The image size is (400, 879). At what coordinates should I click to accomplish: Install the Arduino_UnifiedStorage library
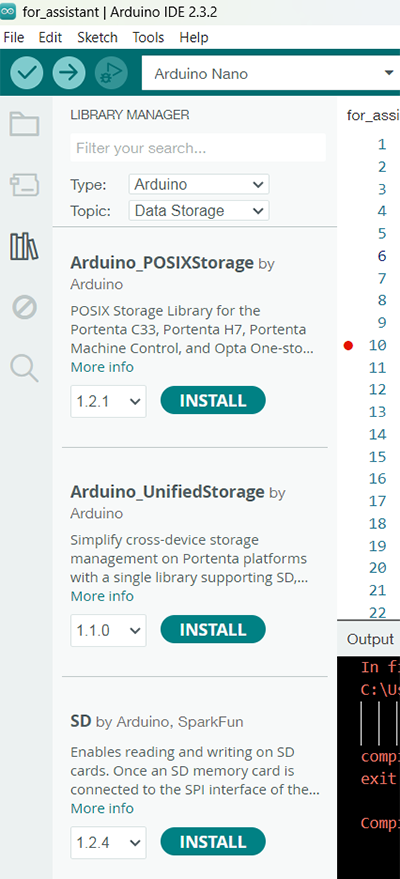click(213, 630)
